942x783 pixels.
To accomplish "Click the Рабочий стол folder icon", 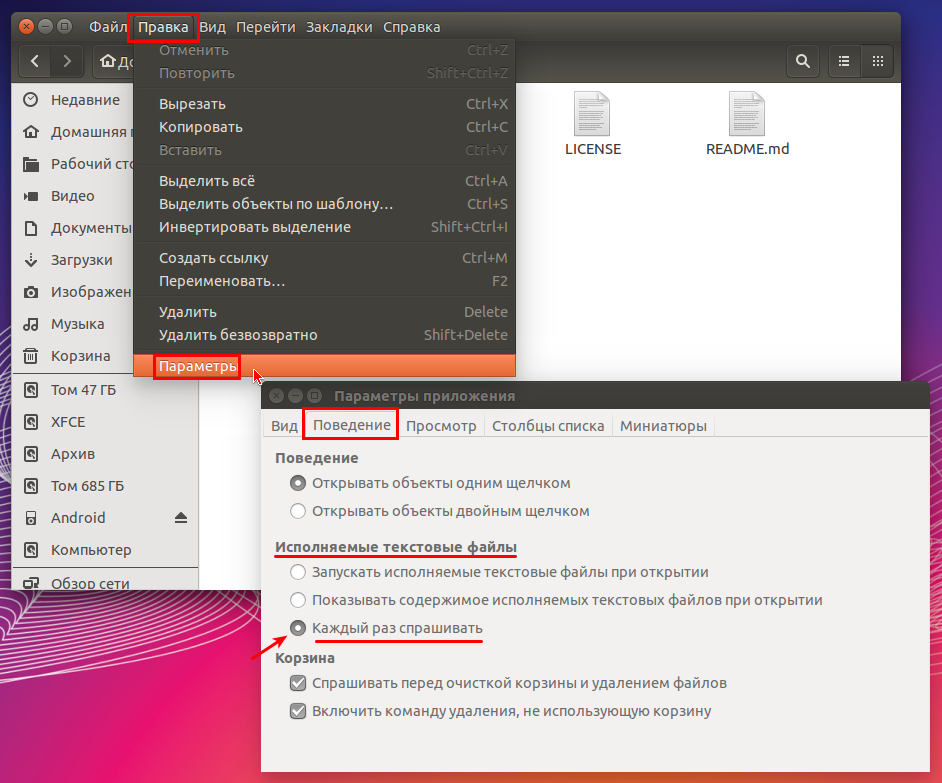I will 31,164.
